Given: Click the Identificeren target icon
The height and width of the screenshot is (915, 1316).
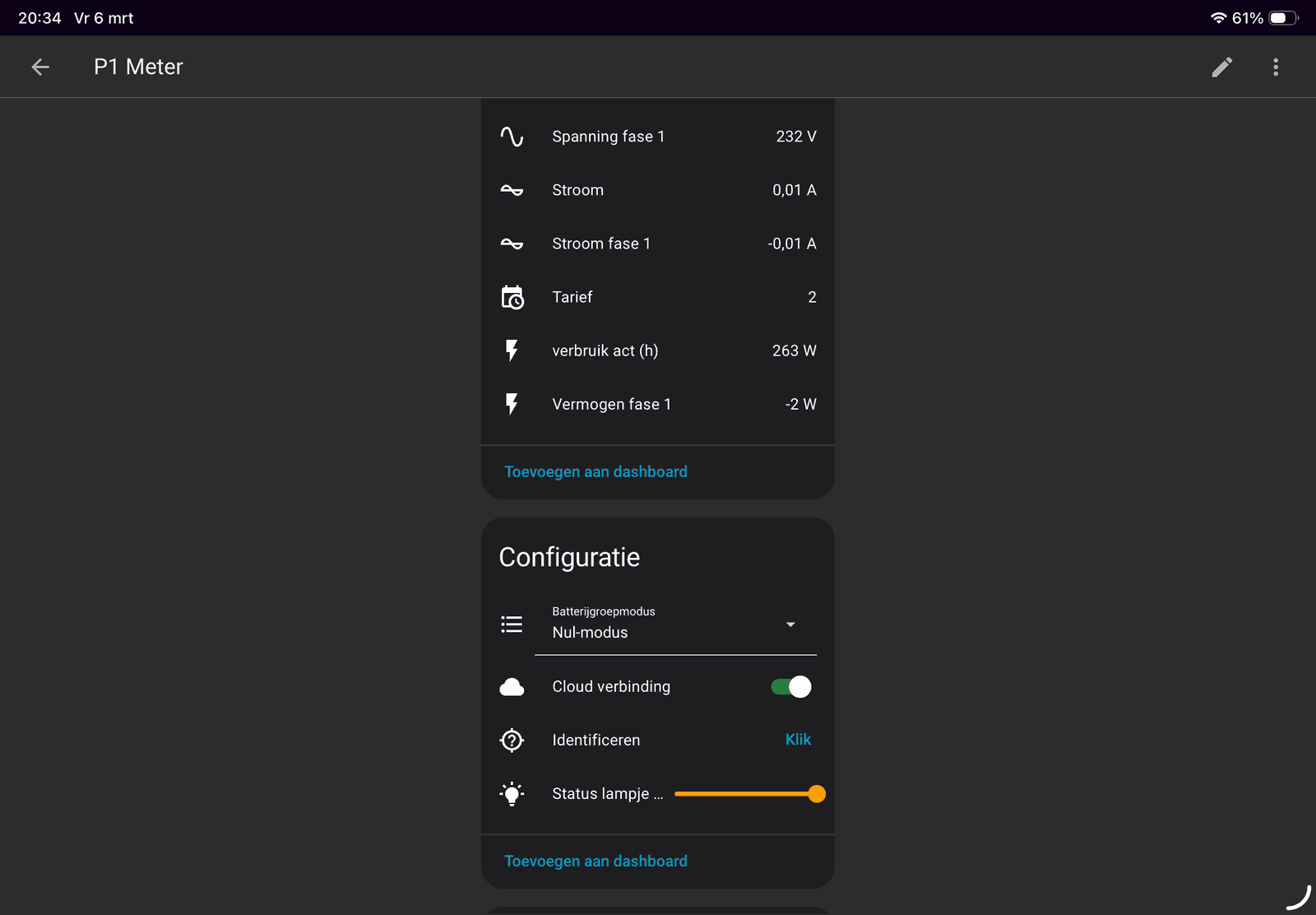Looking at the screenshot, I should tap(512, 741).
